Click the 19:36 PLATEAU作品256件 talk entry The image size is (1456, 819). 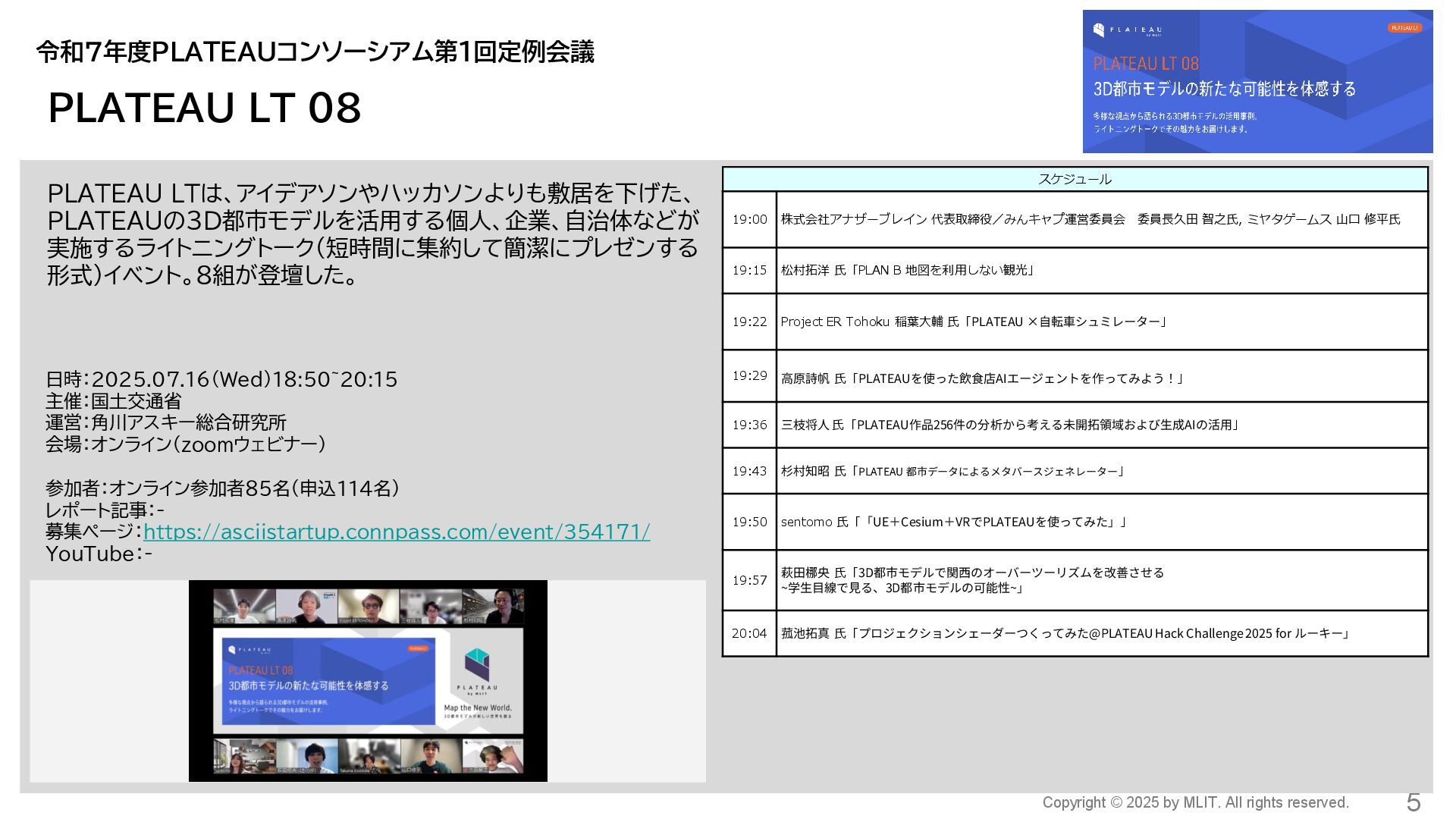tap(1009, 425)
